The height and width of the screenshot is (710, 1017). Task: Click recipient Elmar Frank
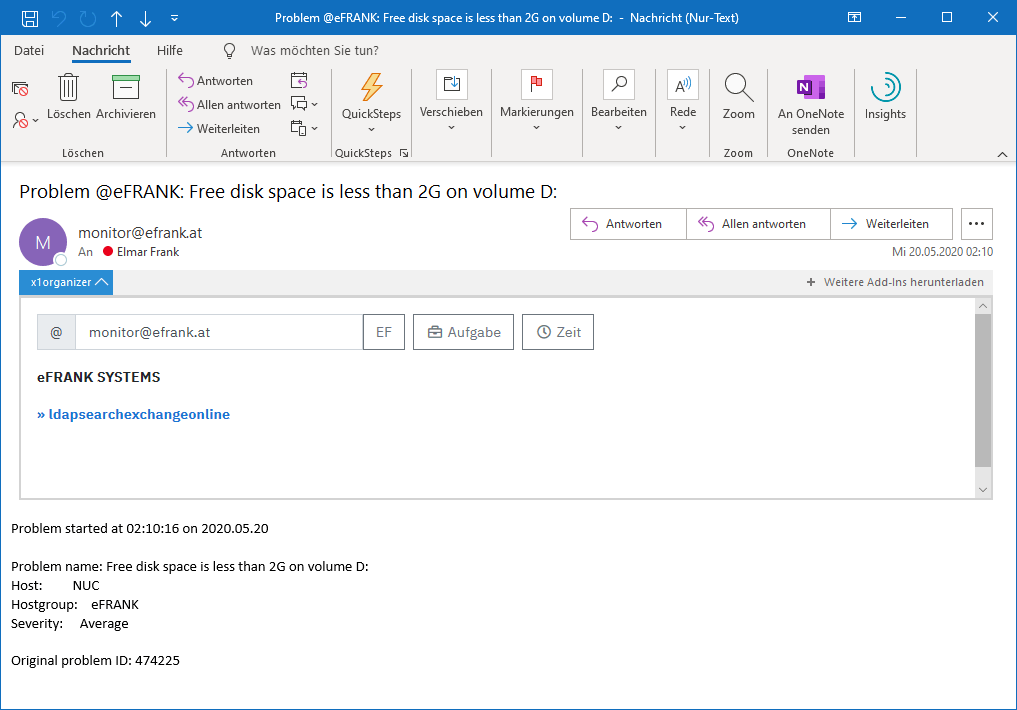tap(148, 252)
